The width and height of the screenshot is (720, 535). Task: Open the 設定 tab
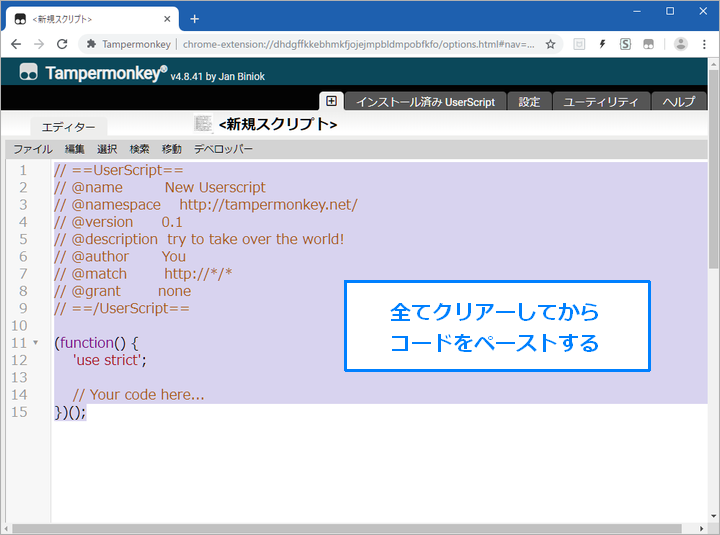point(529,101)
